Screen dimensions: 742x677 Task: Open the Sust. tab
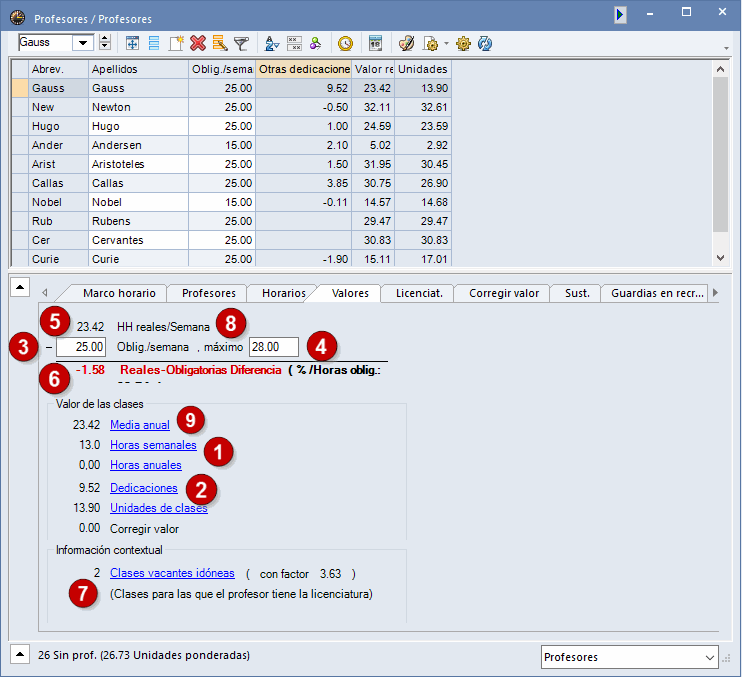tap(577, 293)
